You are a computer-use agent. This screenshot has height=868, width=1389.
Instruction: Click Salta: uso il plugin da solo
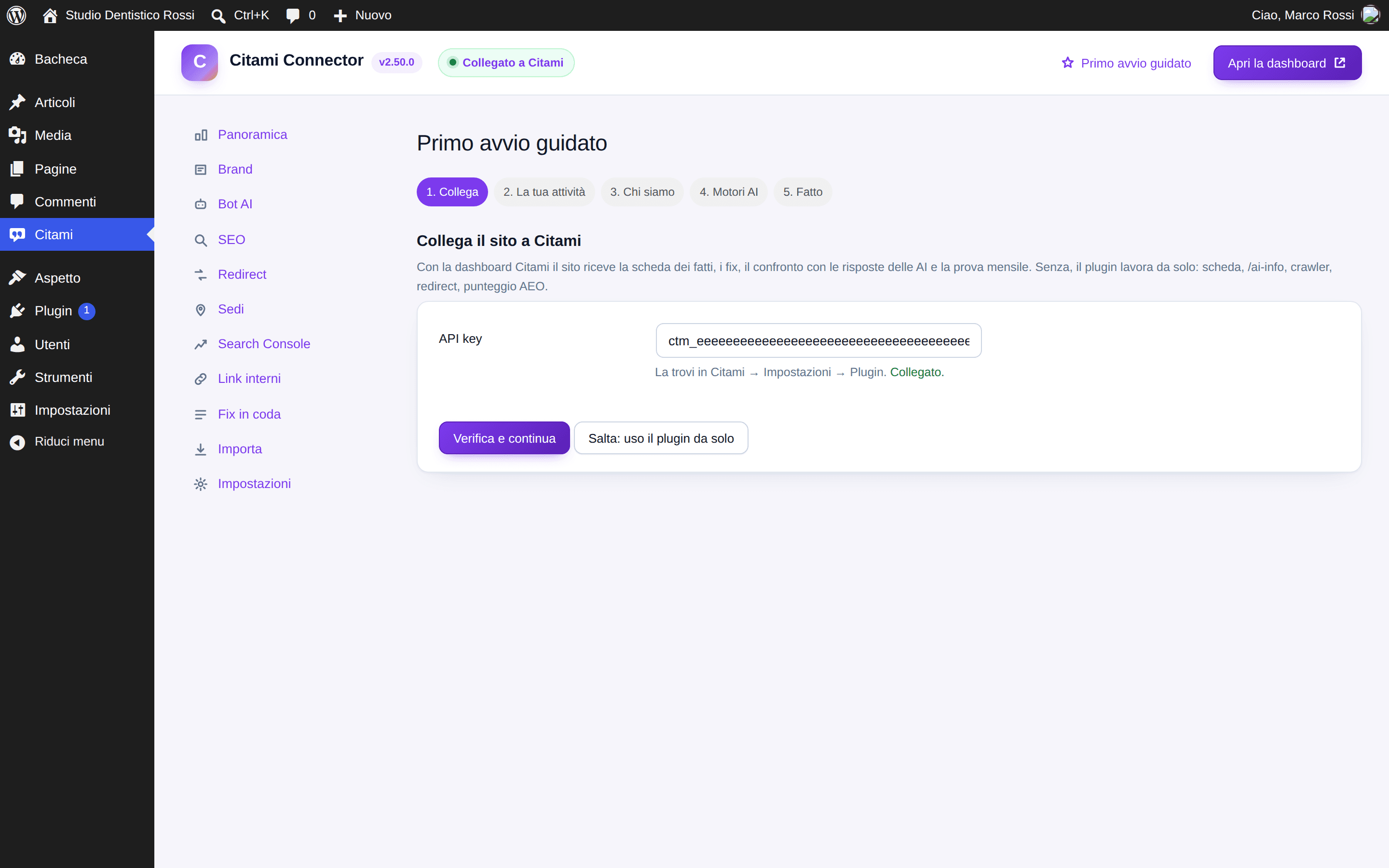coord(661,438)
